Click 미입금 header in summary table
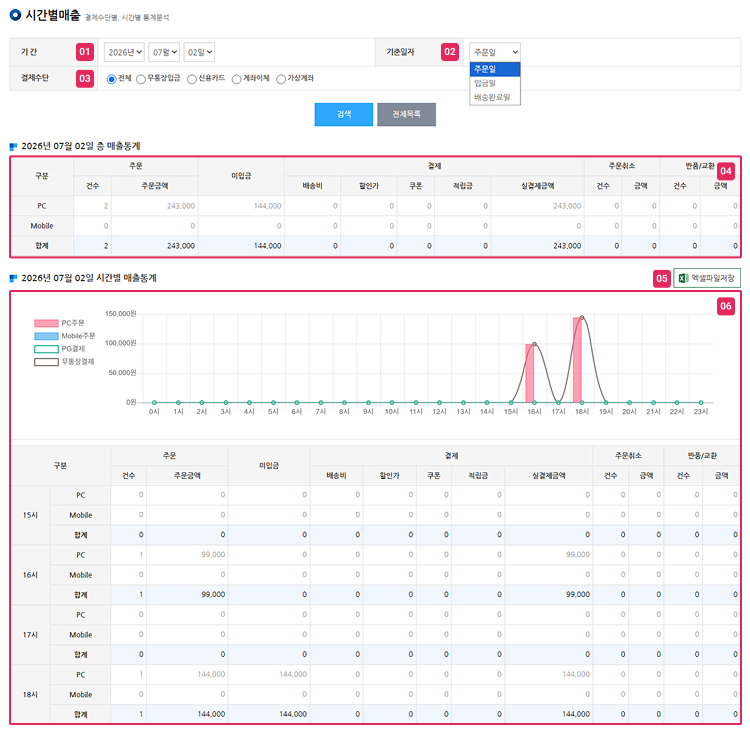Screen dimensions: 750x734 point(241,176)
